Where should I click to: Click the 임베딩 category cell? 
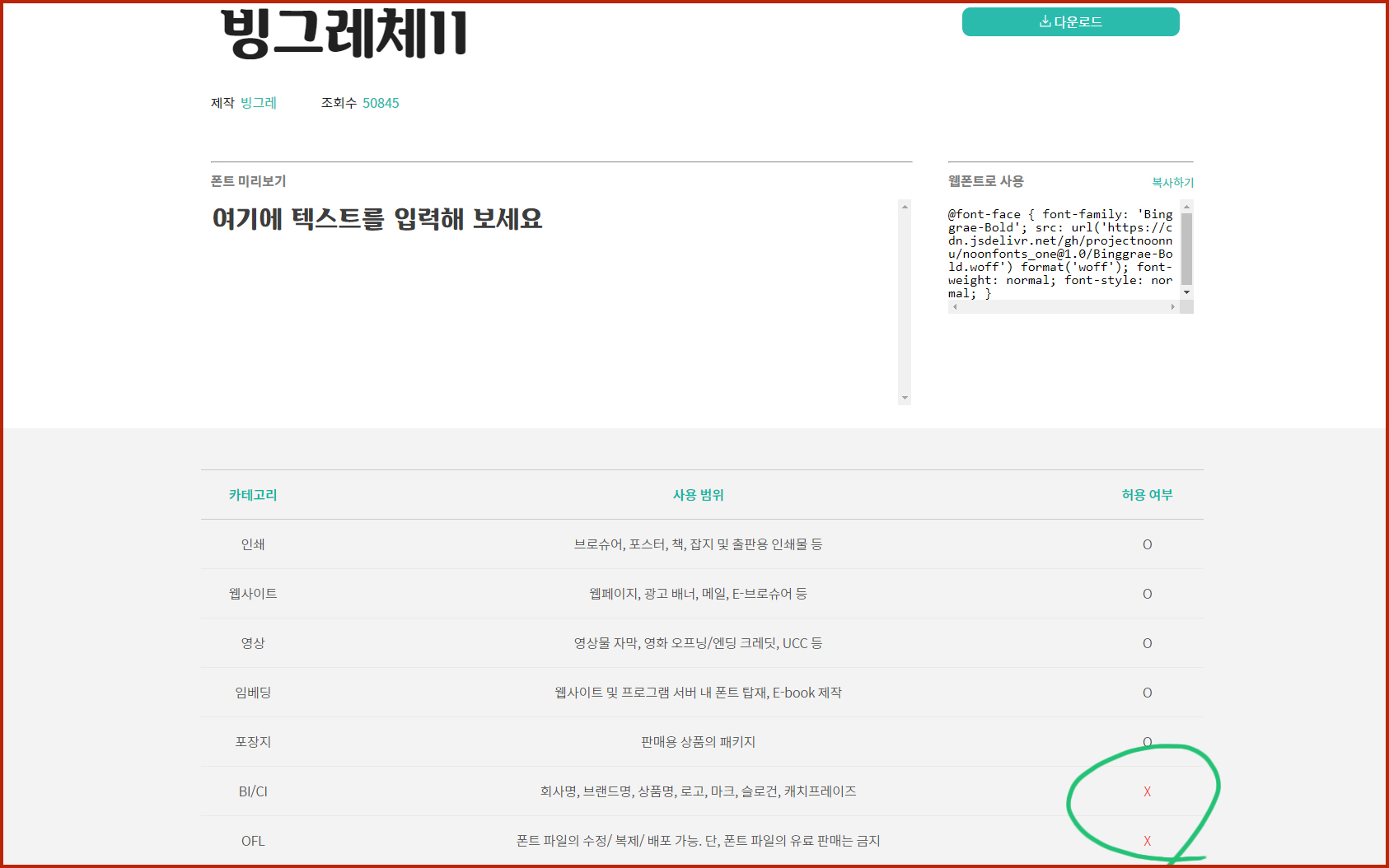click(x=253, y=693)
